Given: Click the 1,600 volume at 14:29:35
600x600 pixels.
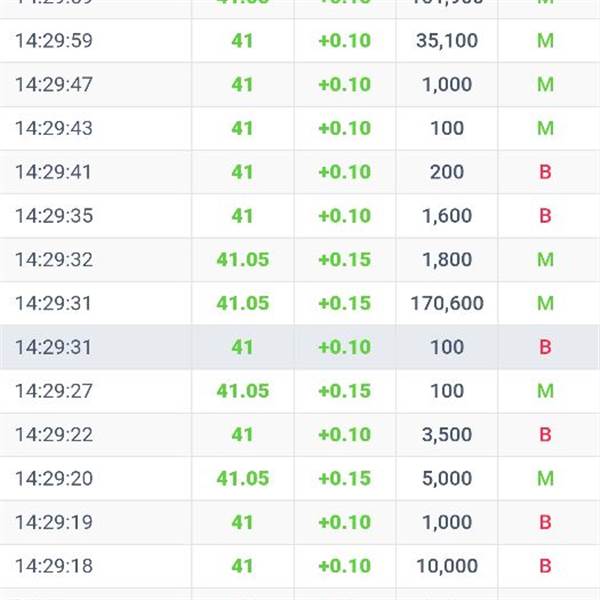Looking at the screenshot, I should tap(447, 216).
